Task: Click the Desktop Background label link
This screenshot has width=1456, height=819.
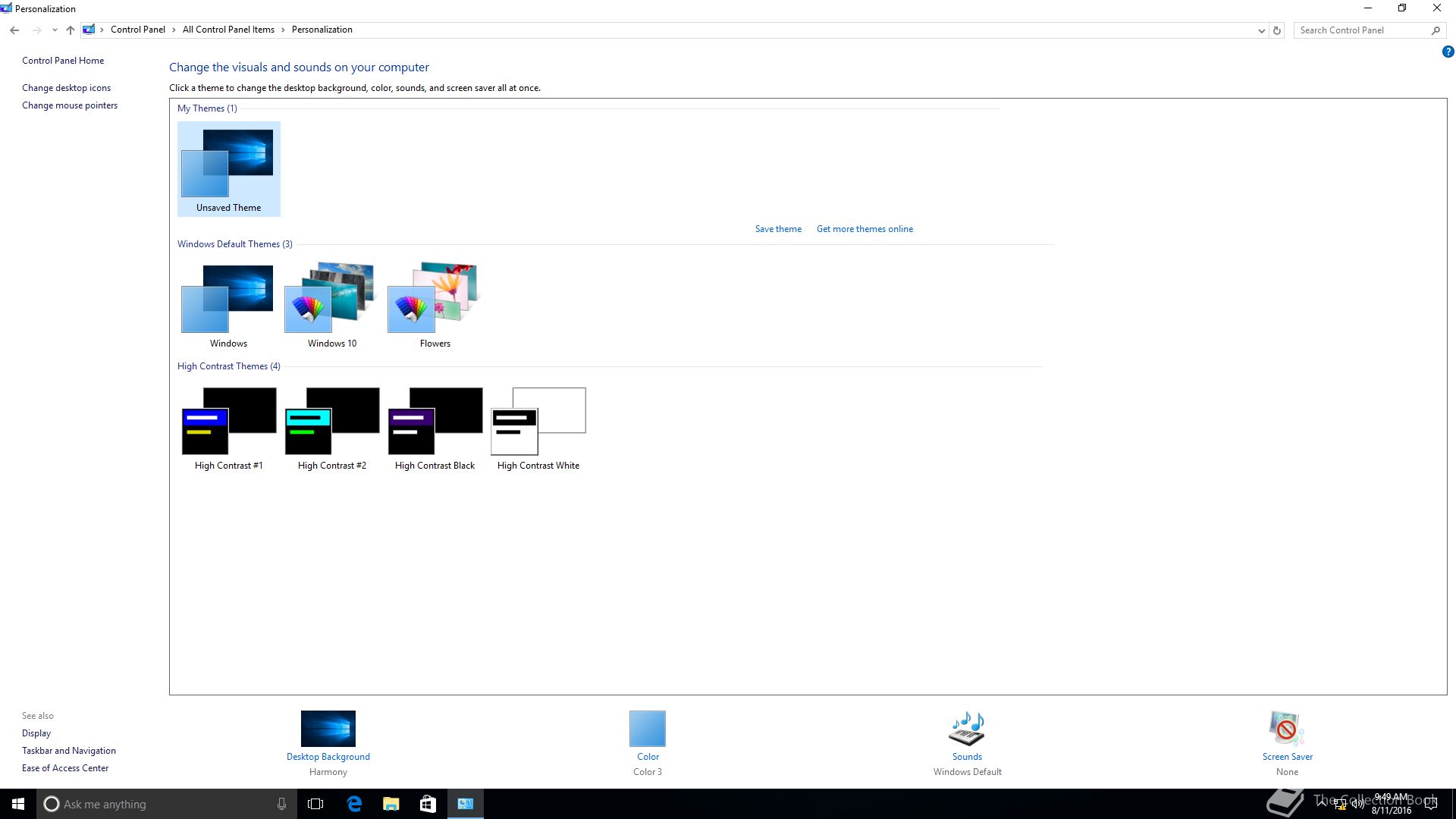Action: click(x=328, y=757)
